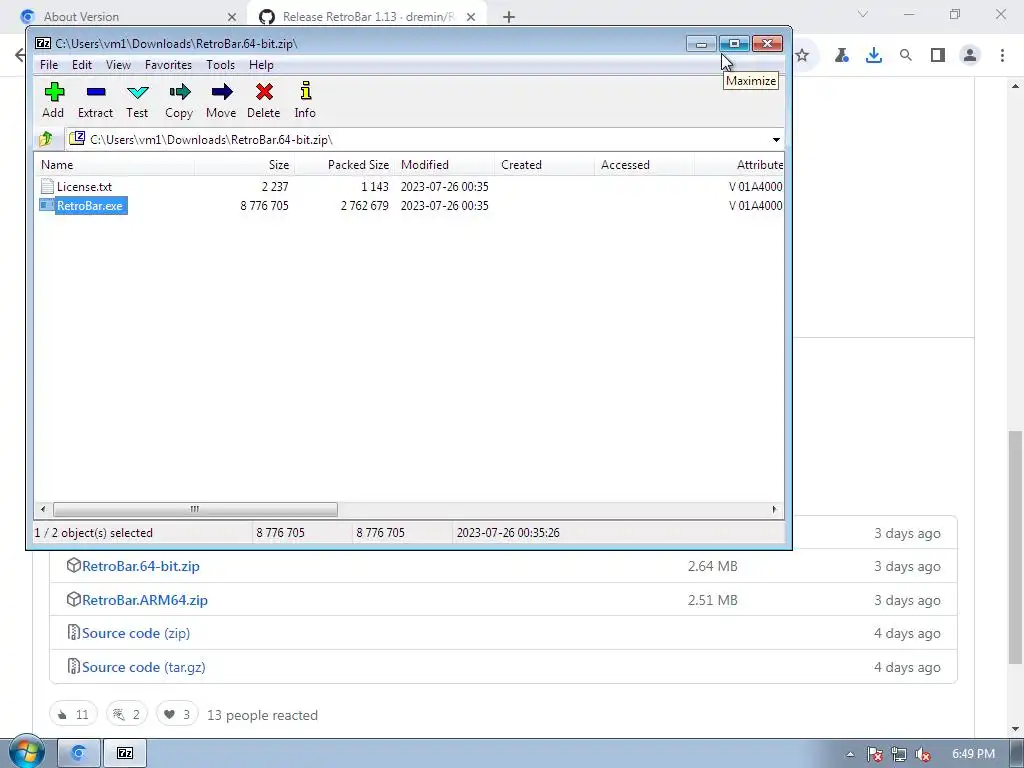Click the browser tab search chevron
1024x768 pixels.
[x=863, y=14]
